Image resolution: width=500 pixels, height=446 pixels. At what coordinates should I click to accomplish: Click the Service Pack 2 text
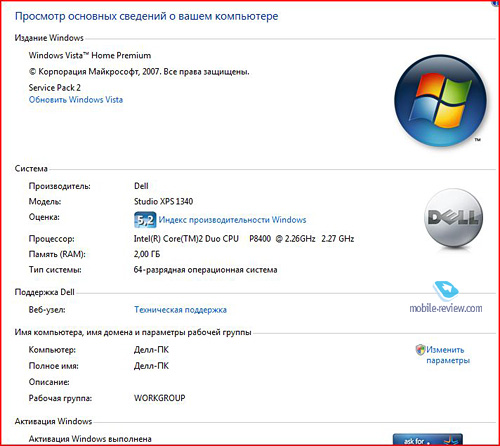pos(55,88)
